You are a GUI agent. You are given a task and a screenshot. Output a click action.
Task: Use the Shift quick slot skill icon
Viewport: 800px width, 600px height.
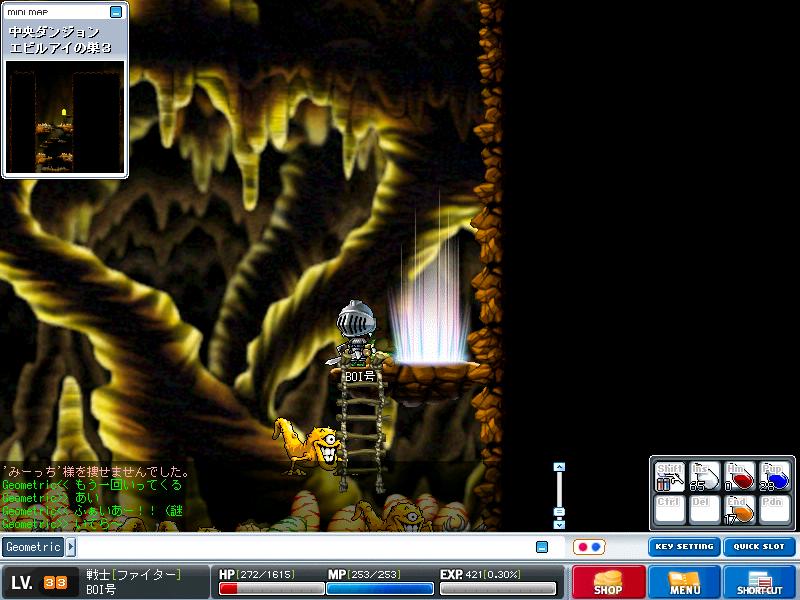click(x=670, y=477)
